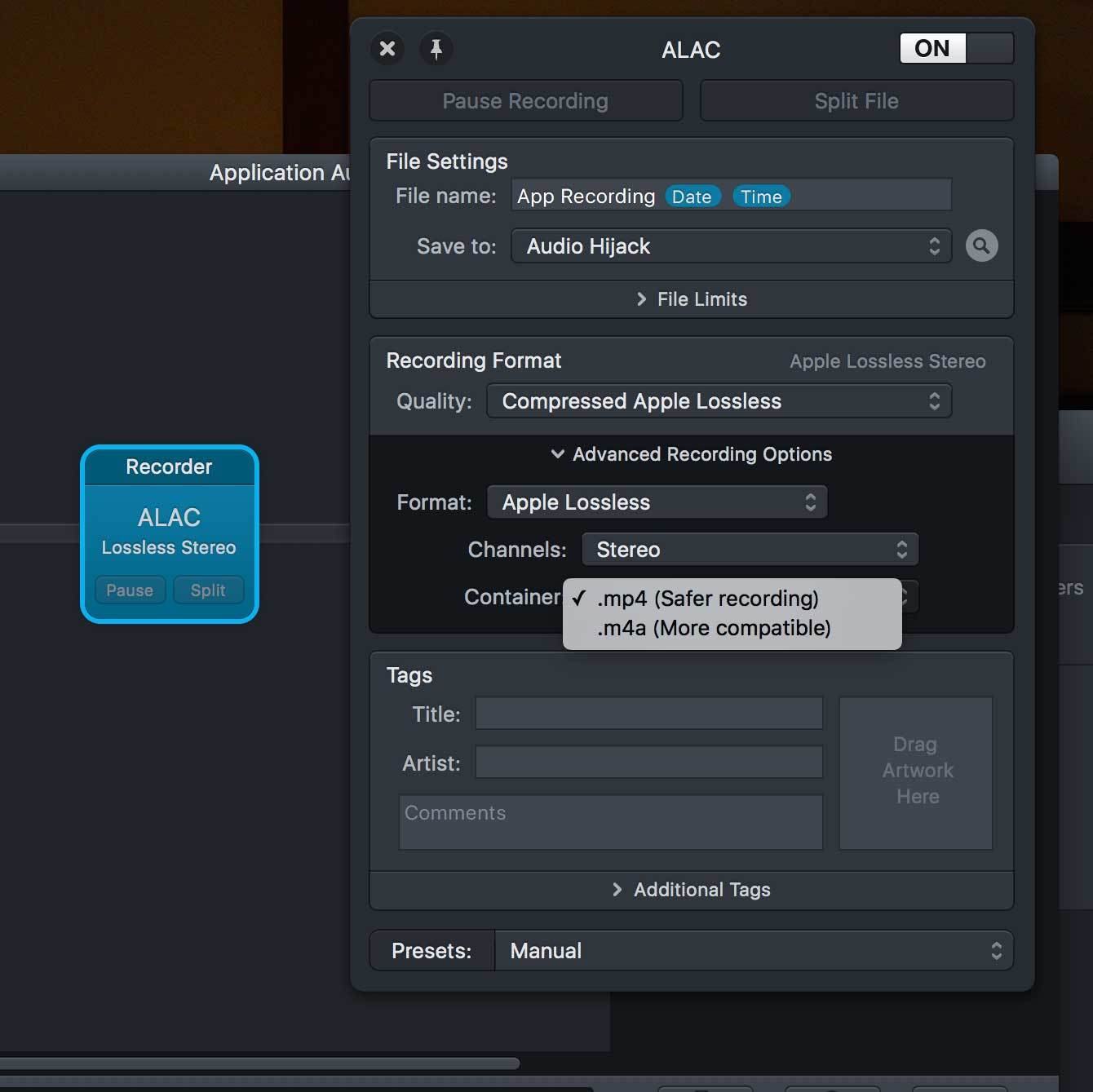Click the Time token in the file name
This screenshot has height=1092, width=1093.
[761, 197]
